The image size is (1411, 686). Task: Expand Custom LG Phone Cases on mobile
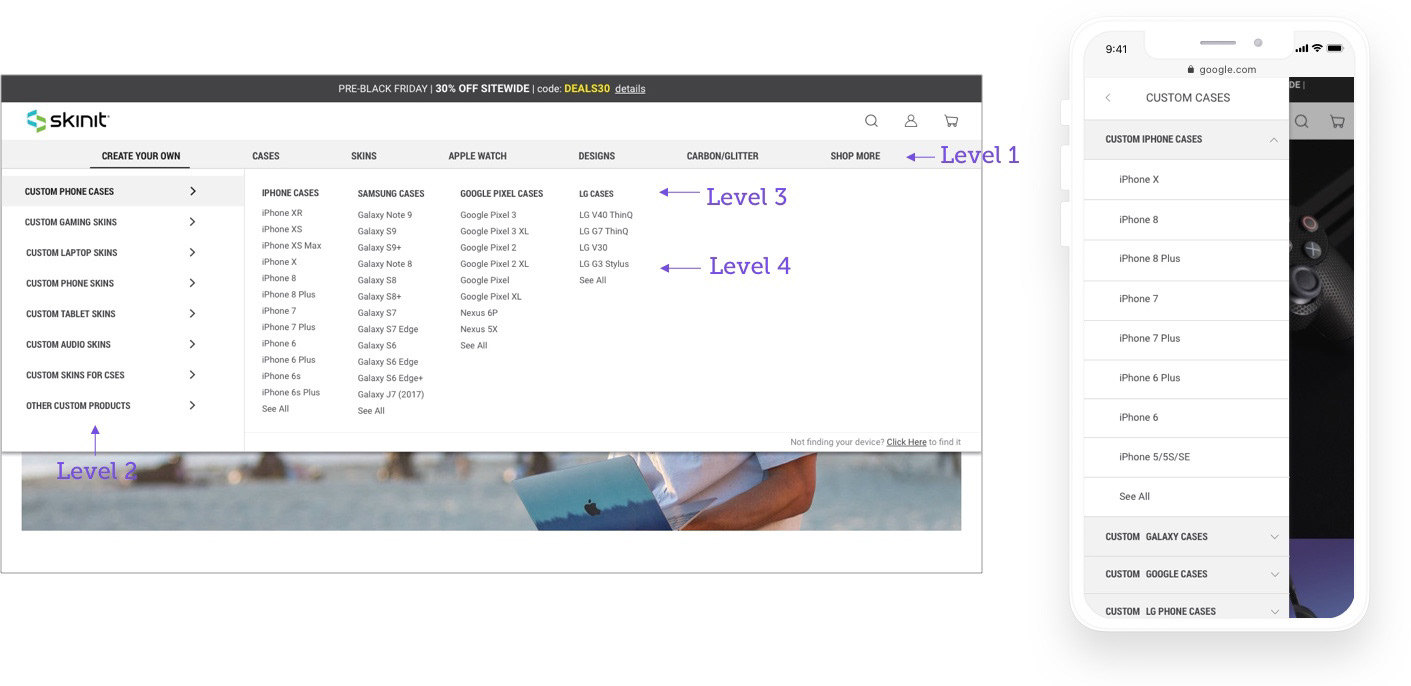click(1274, 611)
